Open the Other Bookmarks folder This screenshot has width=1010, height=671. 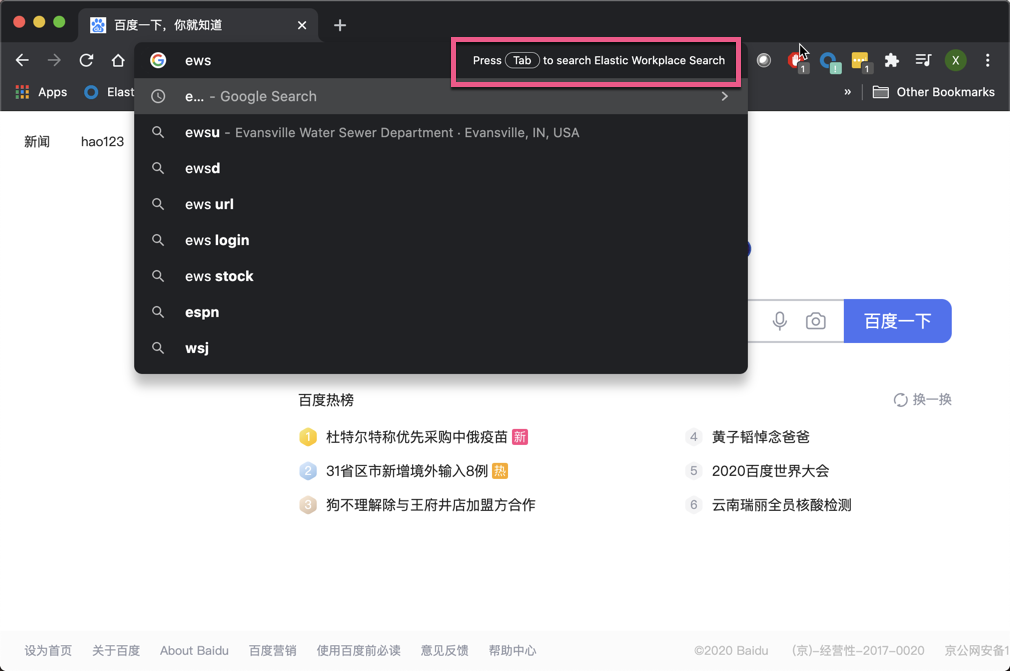click(933, 92)
